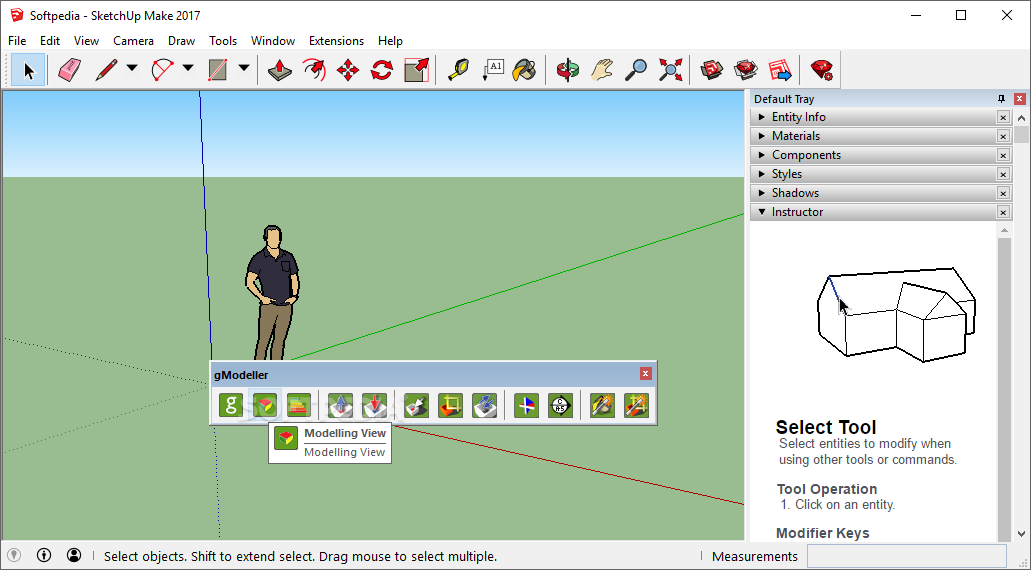Open the 3D Warehouse icon
Image resolution: width=1031 pixels, height=570 pixels.
coord(711,70)
